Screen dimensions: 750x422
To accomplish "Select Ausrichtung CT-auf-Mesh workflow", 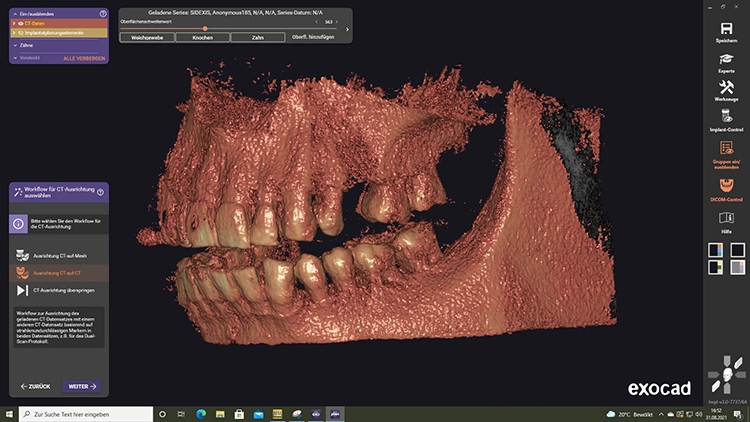I will pyautogui.click(x=59, y=256).
